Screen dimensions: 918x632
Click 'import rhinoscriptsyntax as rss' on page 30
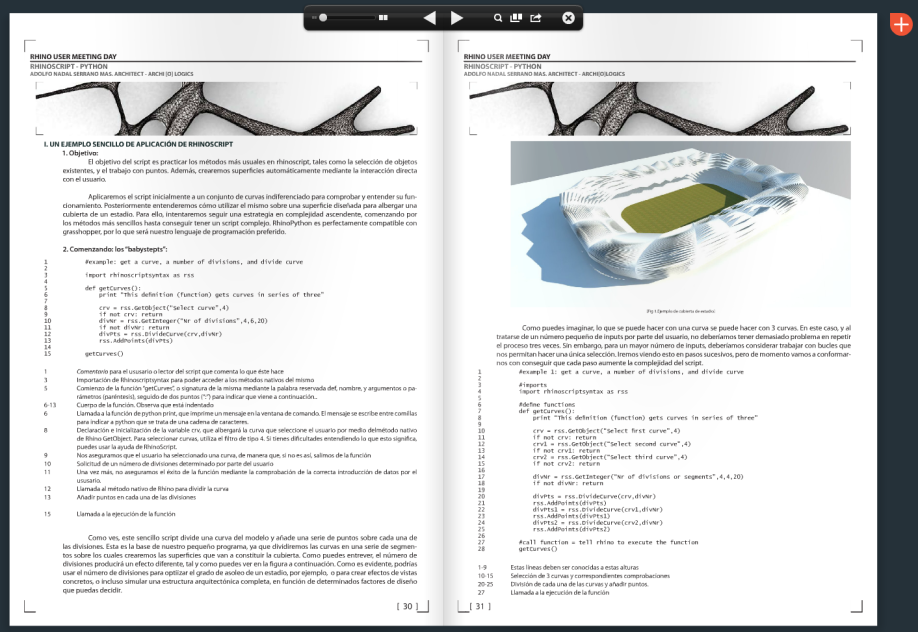tap(139, 275)
